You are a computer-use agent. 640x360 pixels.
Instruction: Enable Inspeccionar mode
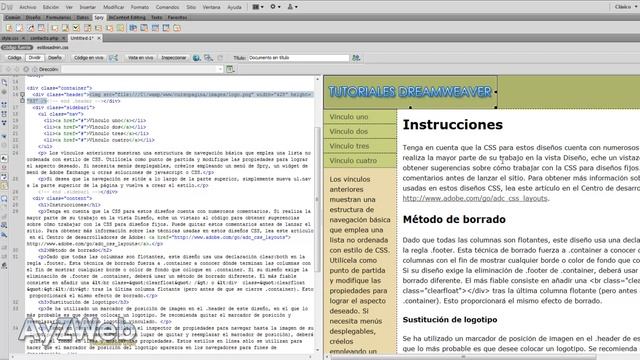coord(173,58)
